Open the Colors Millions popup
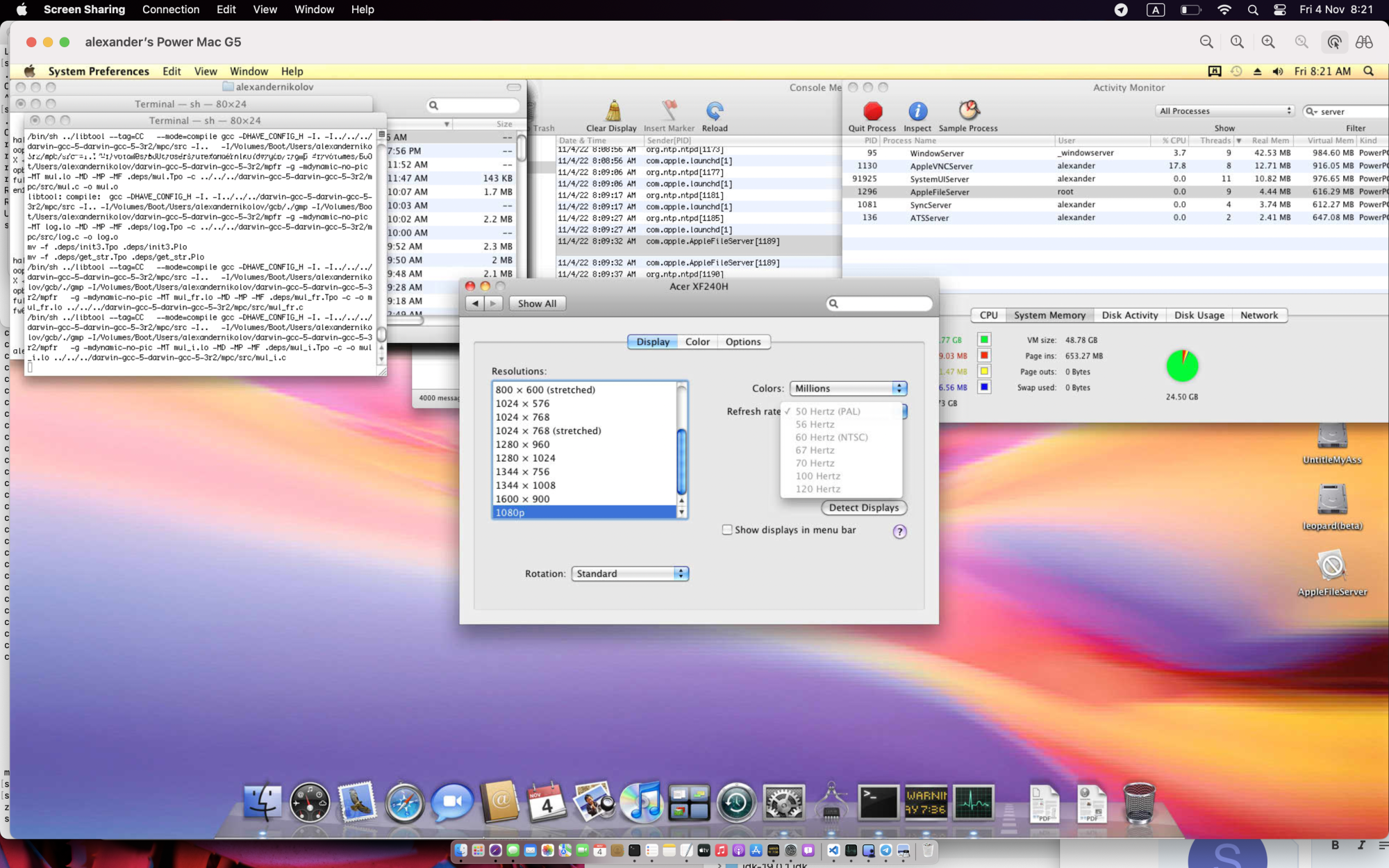Image resolution: width=1389 pixels, height=868 pixels. click(x=848, y=389)
